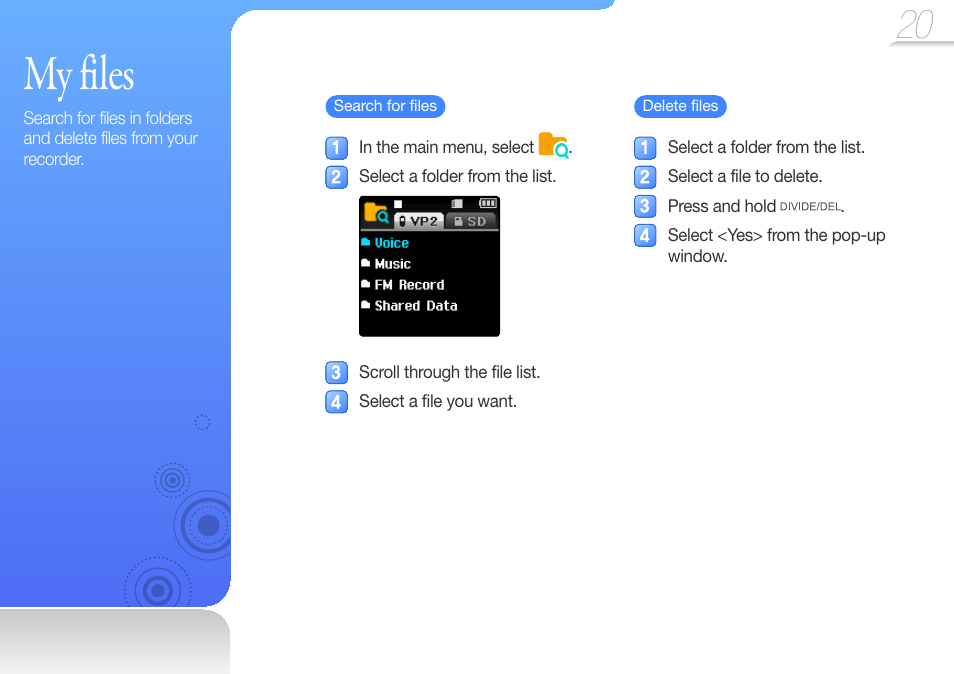Open the Shared Data folder
Viewport: 954px width, 674px height.
pos(409,305)
